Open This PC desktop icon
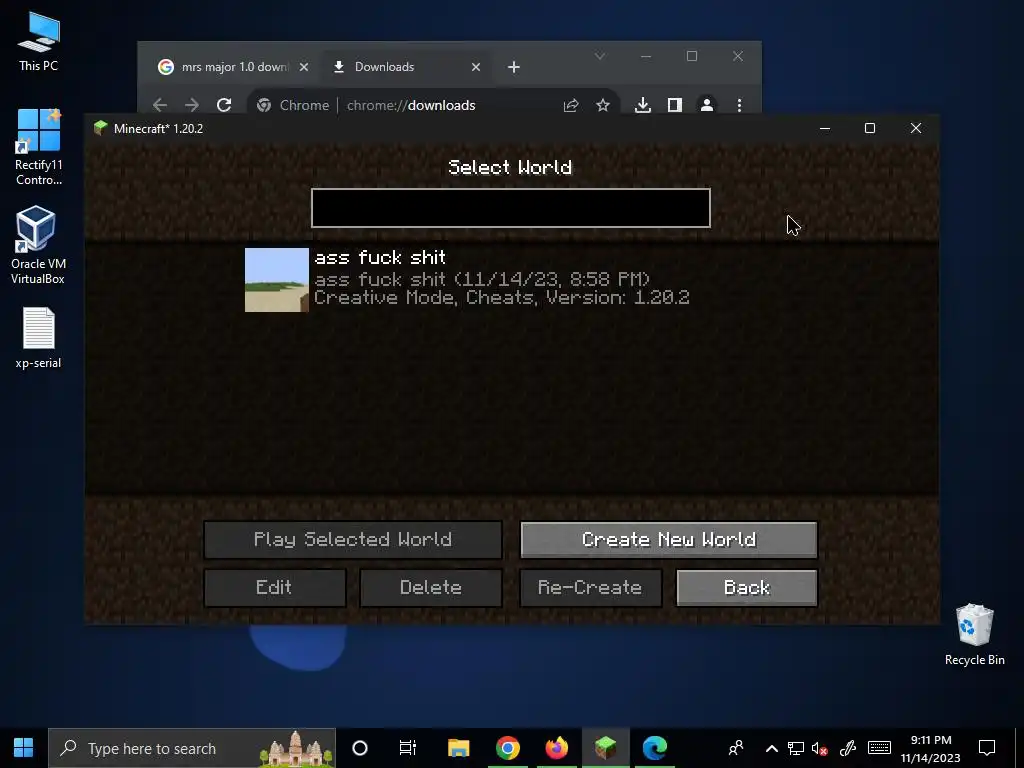 (x=39, y=42)
